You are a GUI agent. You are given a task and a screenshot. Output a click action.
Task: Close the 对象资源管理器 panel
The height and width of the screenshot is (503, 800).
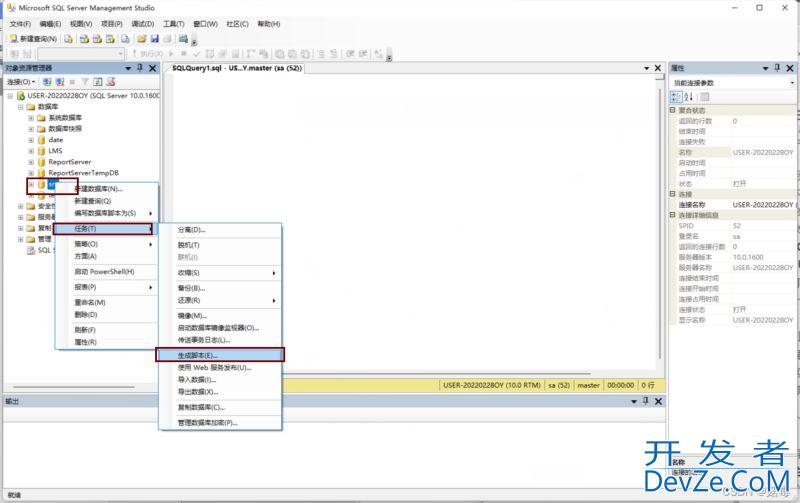pos(153,68)
